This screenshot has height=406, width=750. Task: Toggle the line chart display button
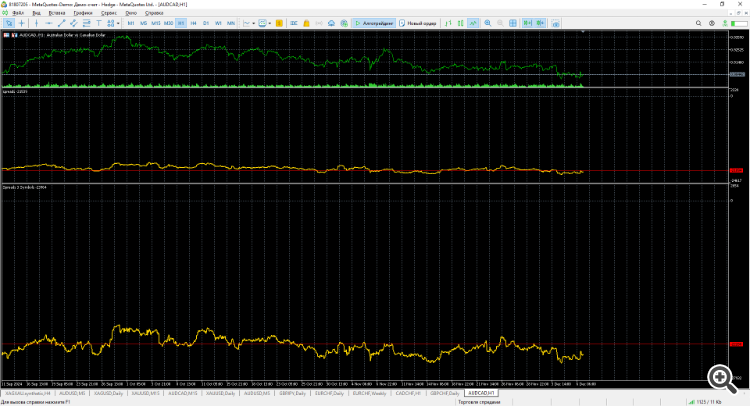[473, 23]
